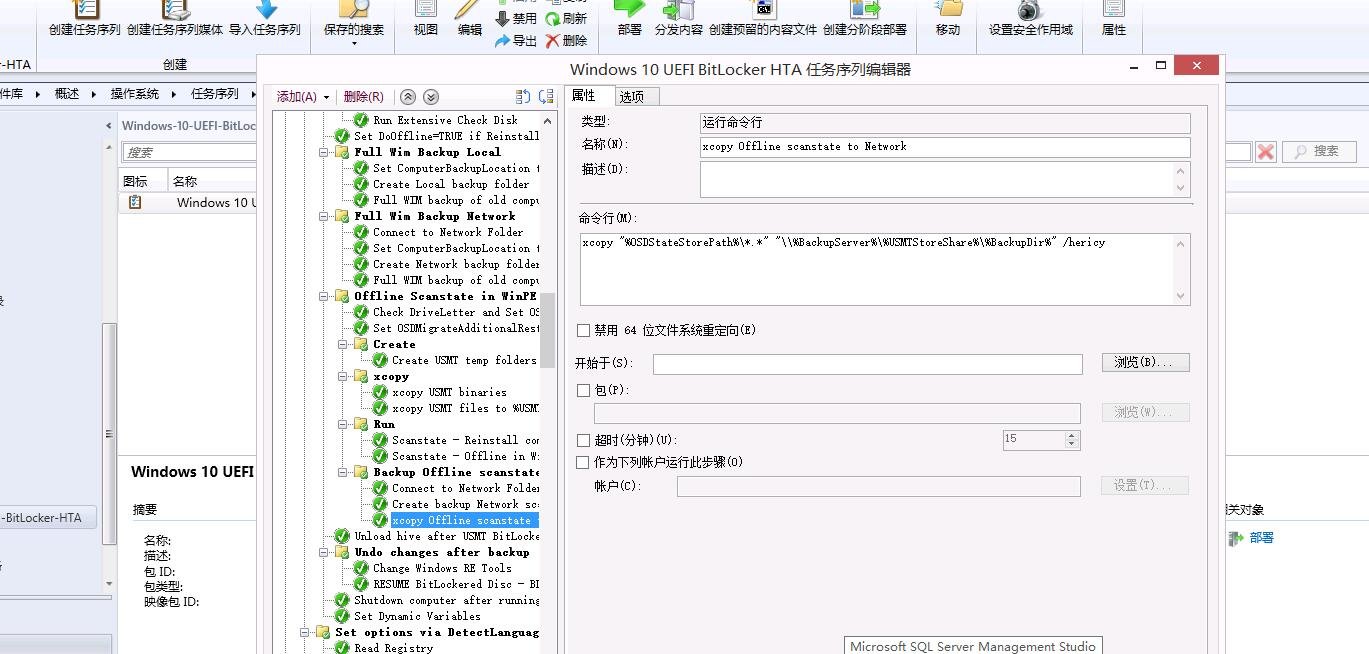
Task: Click into the command line (命令行) text box
Action: pyautogui.click(x=885, y=269)
